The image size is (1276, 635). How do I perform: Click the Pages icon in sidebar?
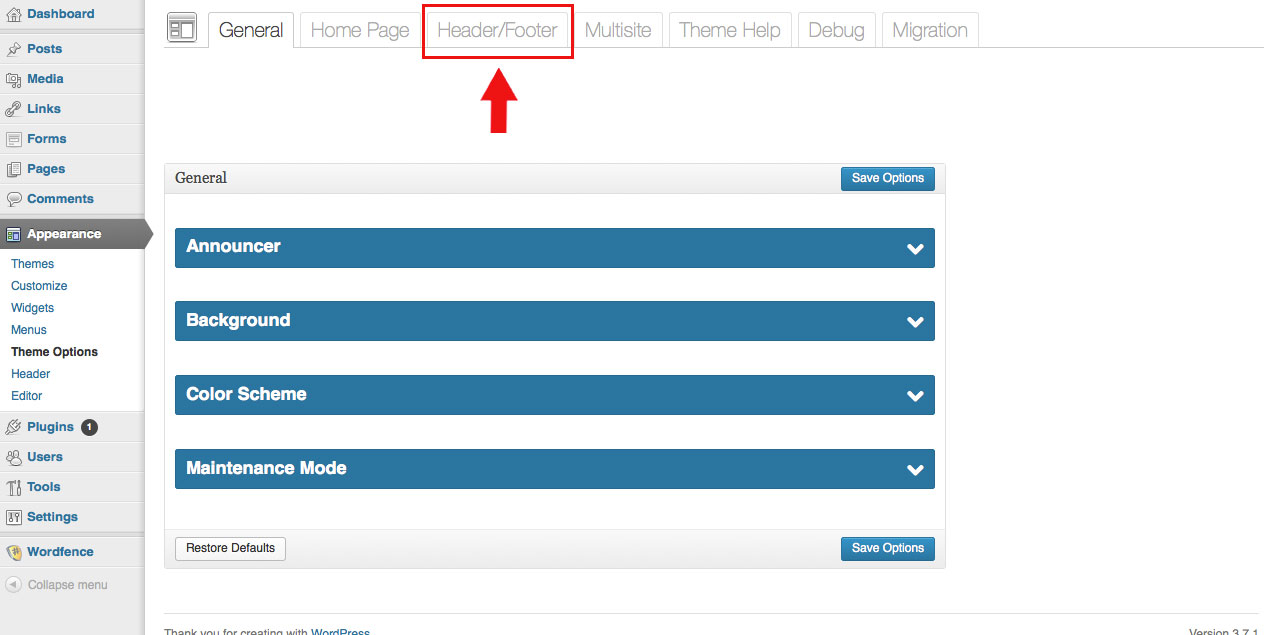coord(14,169)
